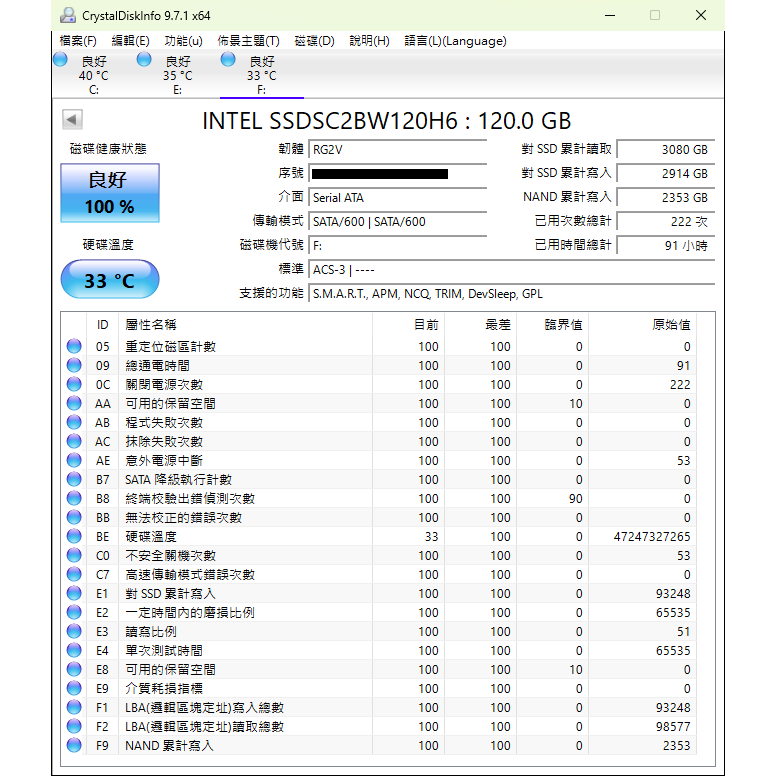The image size is (776, 776).
Task: Click status orb for row F9 NAND 累計寫入
Action: click(74, 745)
